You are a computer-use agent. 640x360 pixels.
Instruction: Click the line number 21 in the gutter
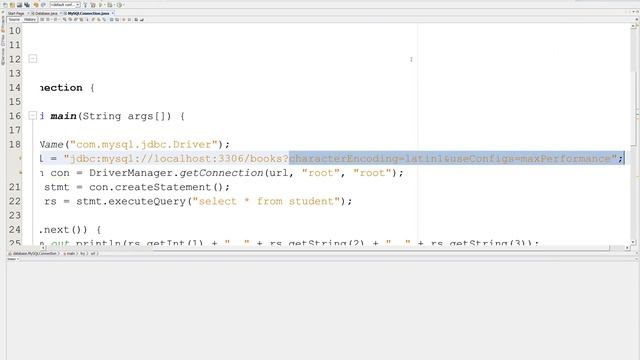(x=15, y=187)
